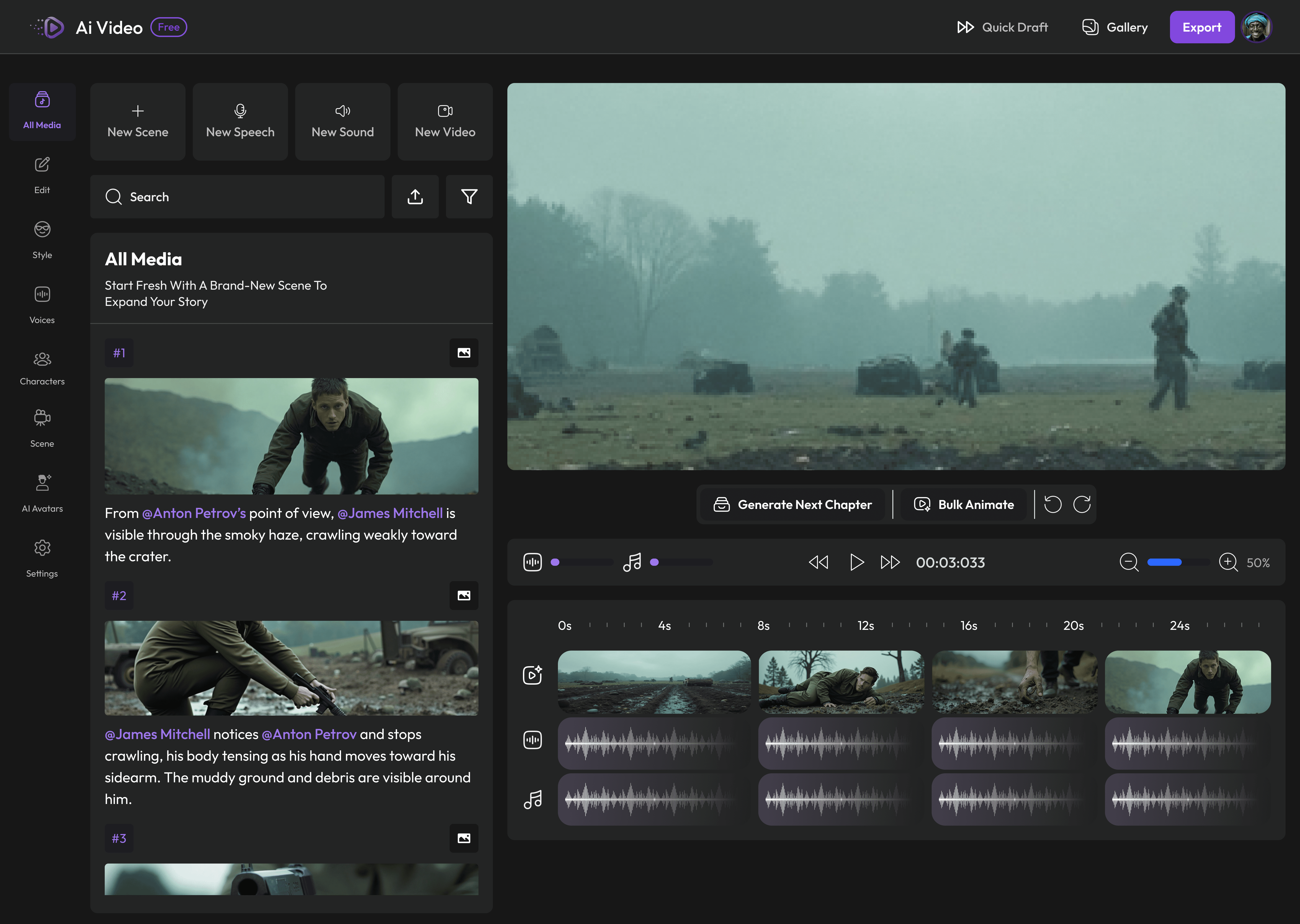Toggle the music track icon in the timeline
This screenshot has height=924, width=1300.
[532, 799]
